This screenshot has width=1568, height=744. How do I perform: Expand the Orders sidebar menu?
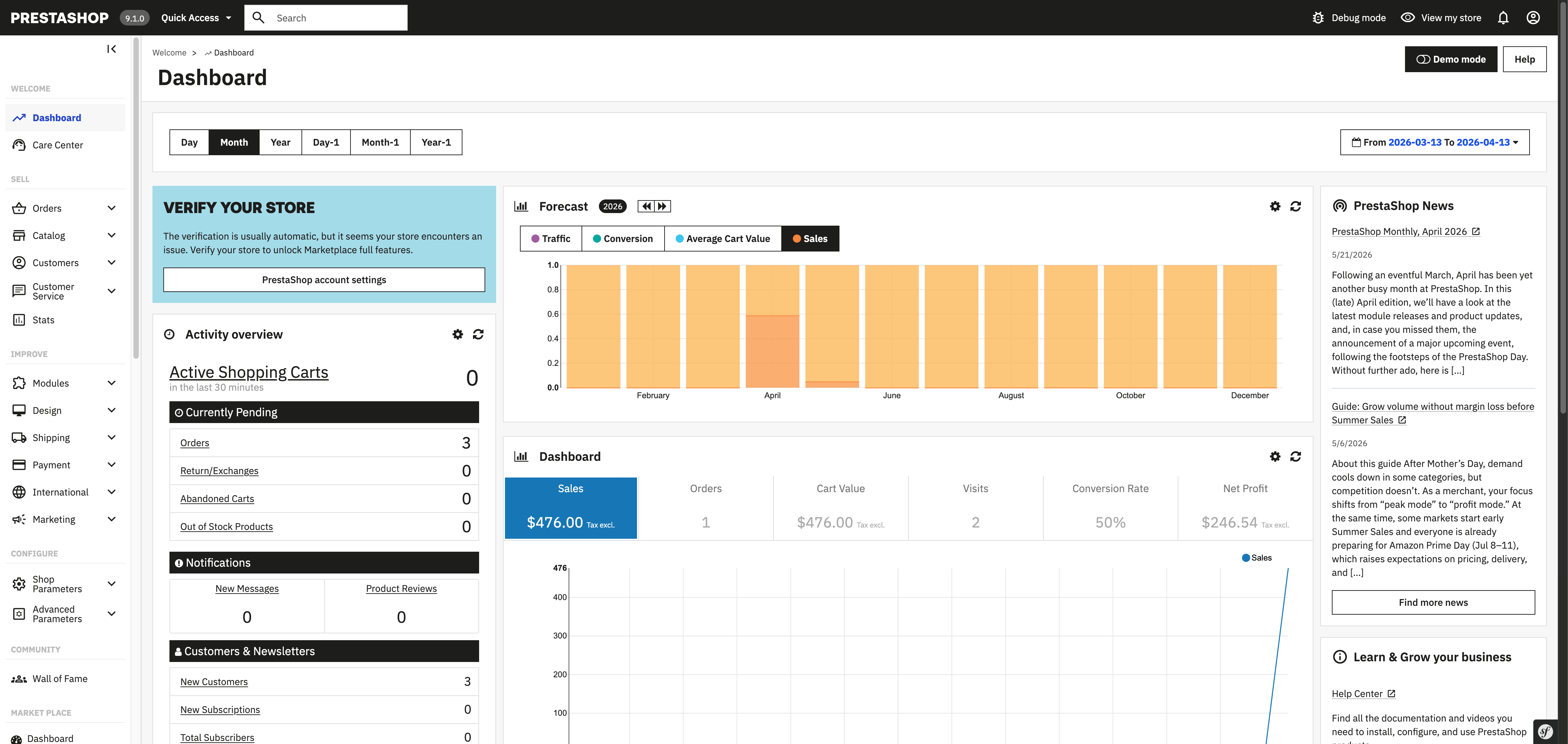[111, 208]
